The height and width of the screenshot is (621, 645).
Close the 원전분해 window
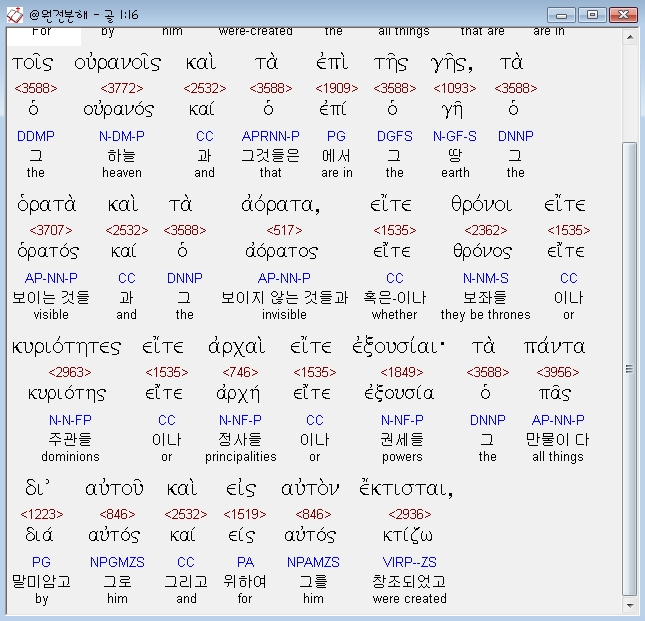point(623,15)
